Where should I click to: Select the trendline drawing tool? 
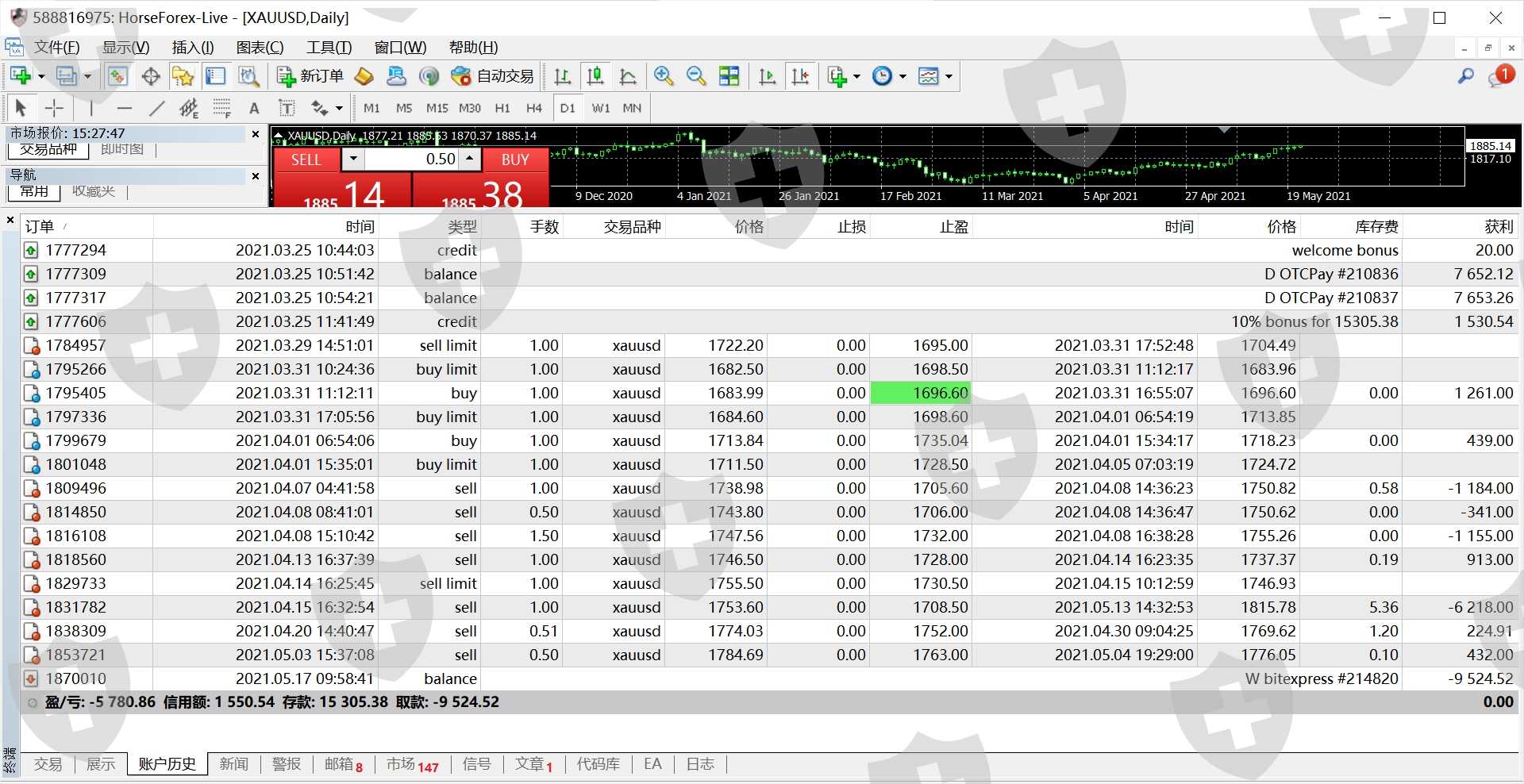[x=157, y=108]
